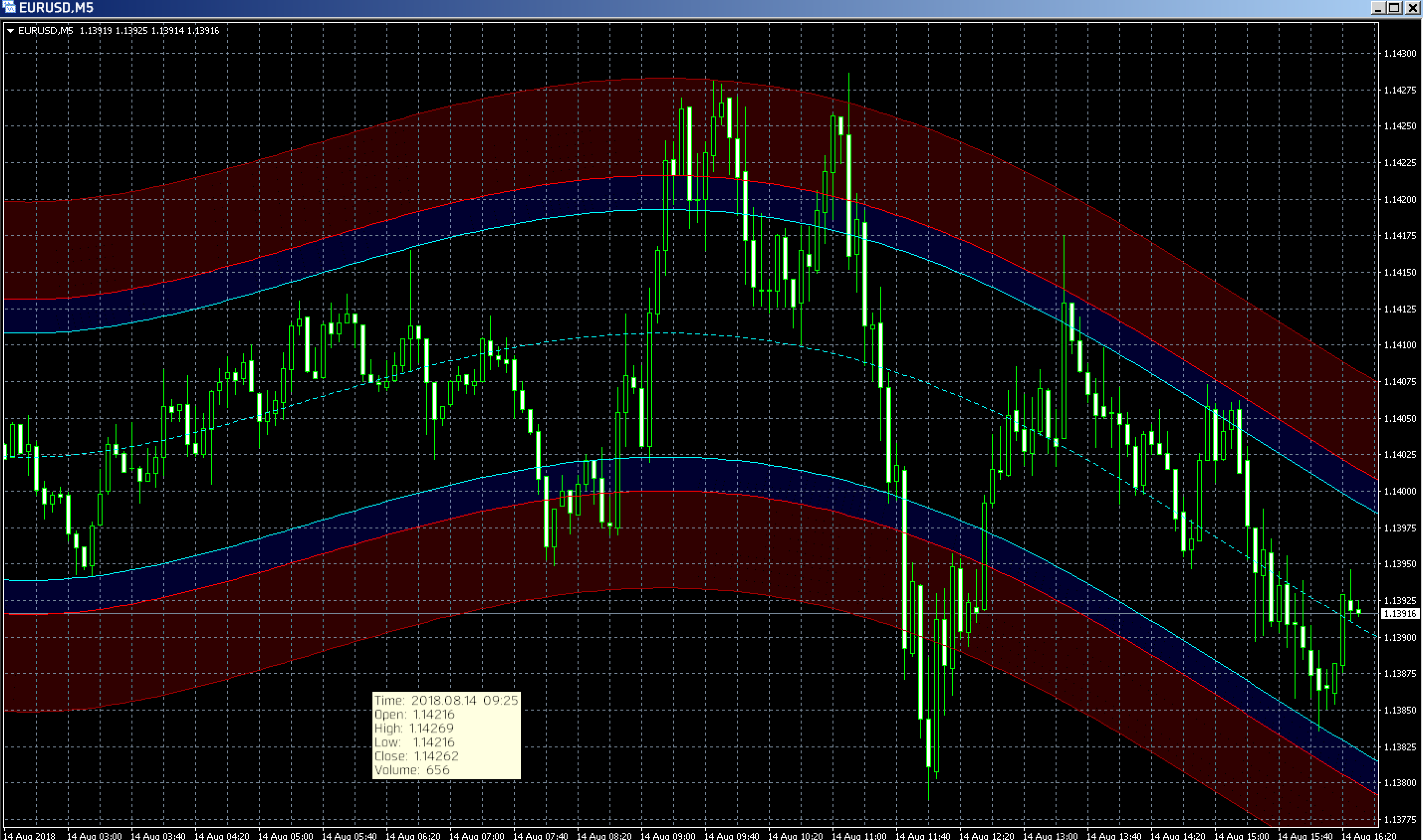Click the 1.14300 price scale label
1423x840 pixels.
1399,53
